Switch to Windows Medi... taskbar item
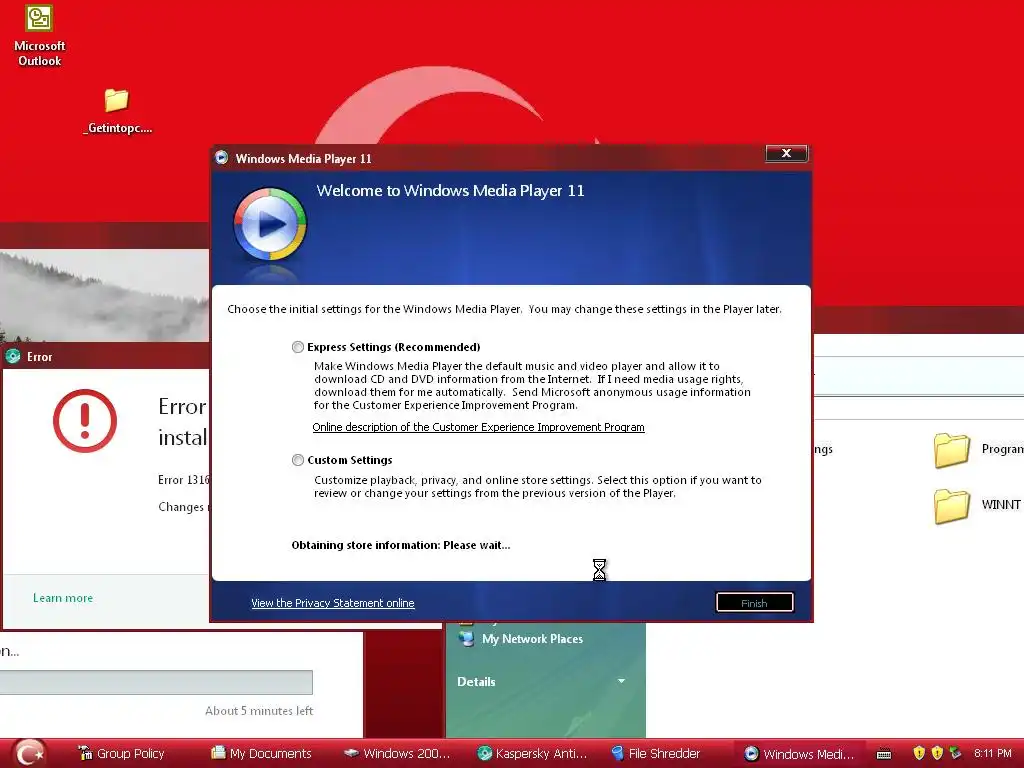Image resolution: width=1024 pixels, height=768 pixels. point(799,754)
